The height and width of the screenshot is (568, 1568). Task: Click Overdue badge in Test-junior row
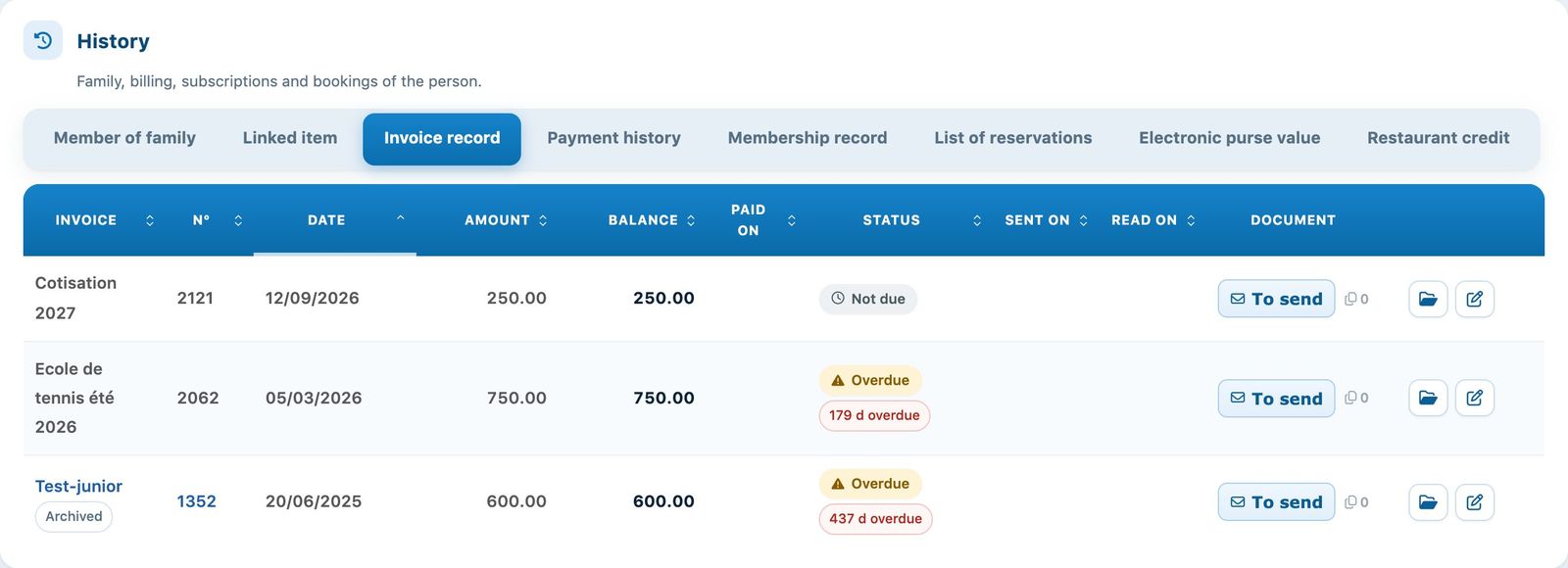pos(870,484)
